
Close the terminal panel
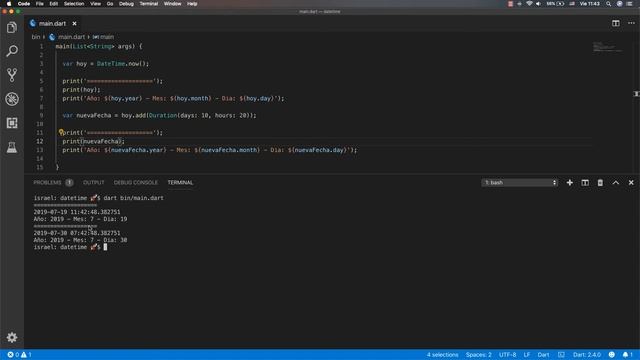click(x=631, y=182)
